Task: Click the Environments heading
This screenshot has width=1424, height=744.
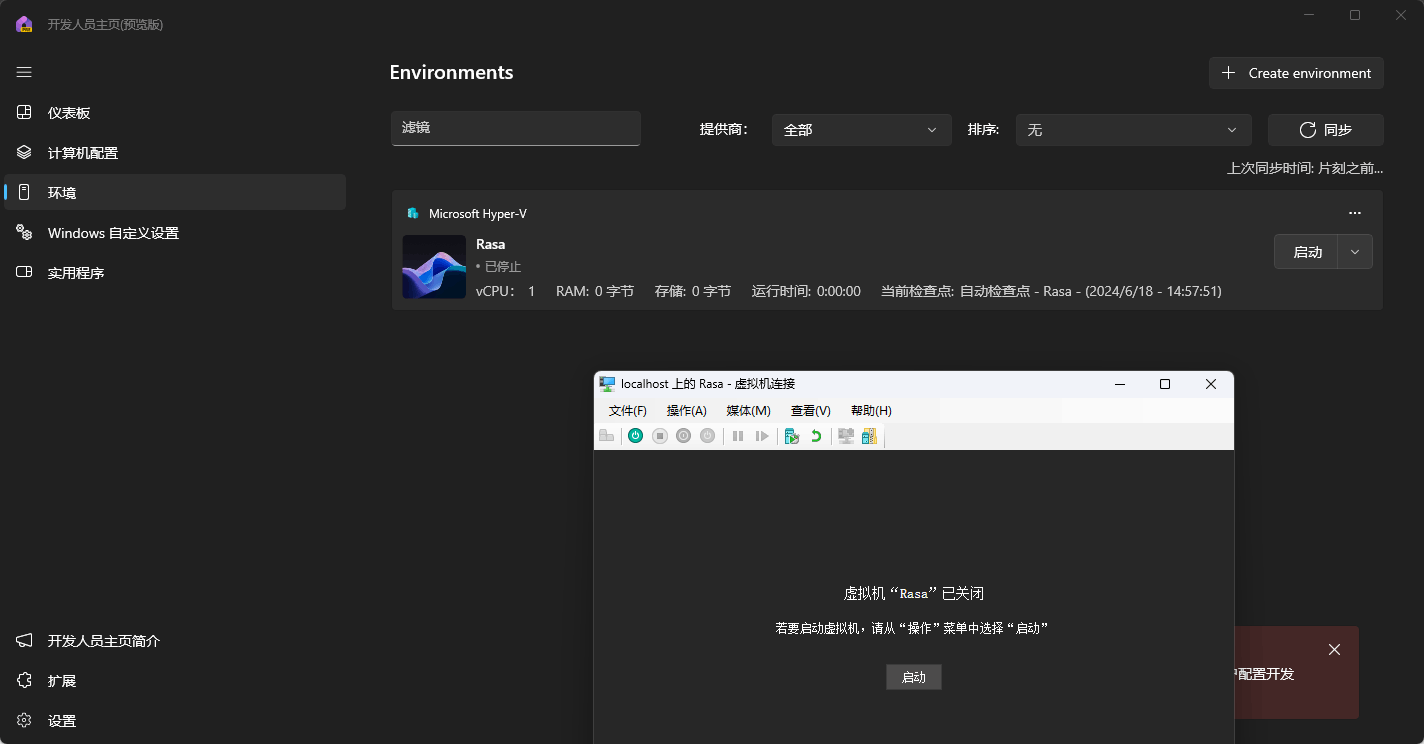Action: pos(451,72)
